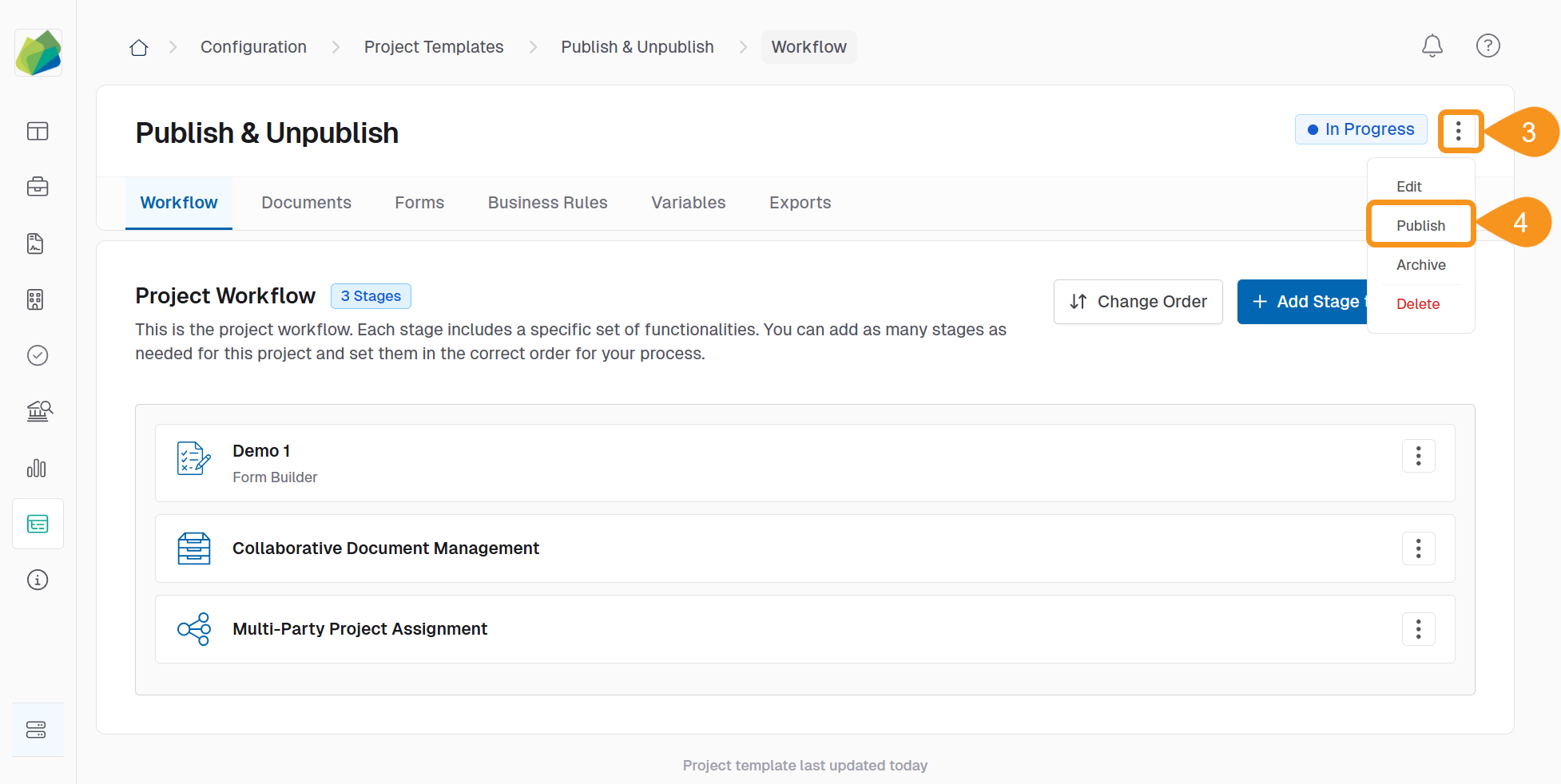Image resolution: width=1561 pixels, height=784 pixels.
Task: Open the notifications bell
Action: point(1432,46)
